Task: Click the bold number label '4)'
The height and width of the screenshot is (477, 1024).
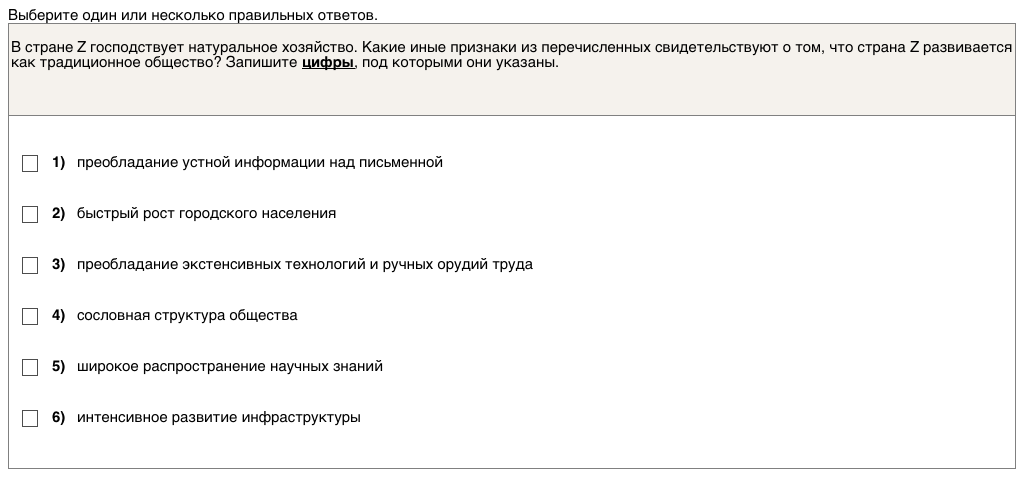Action: (x=58, y=315)
